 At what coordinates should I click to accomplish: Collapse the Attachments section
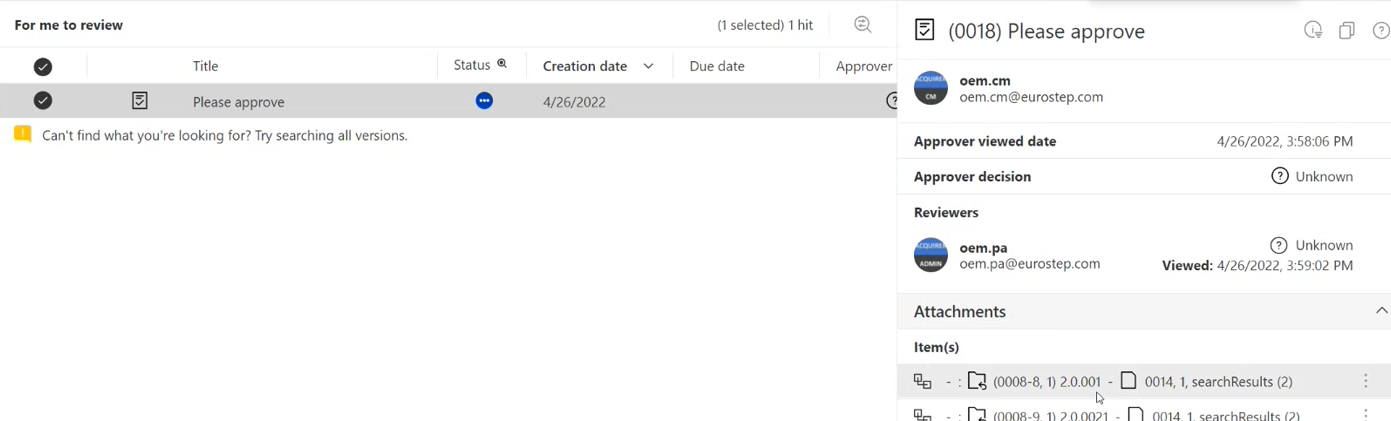(1381, 311)
